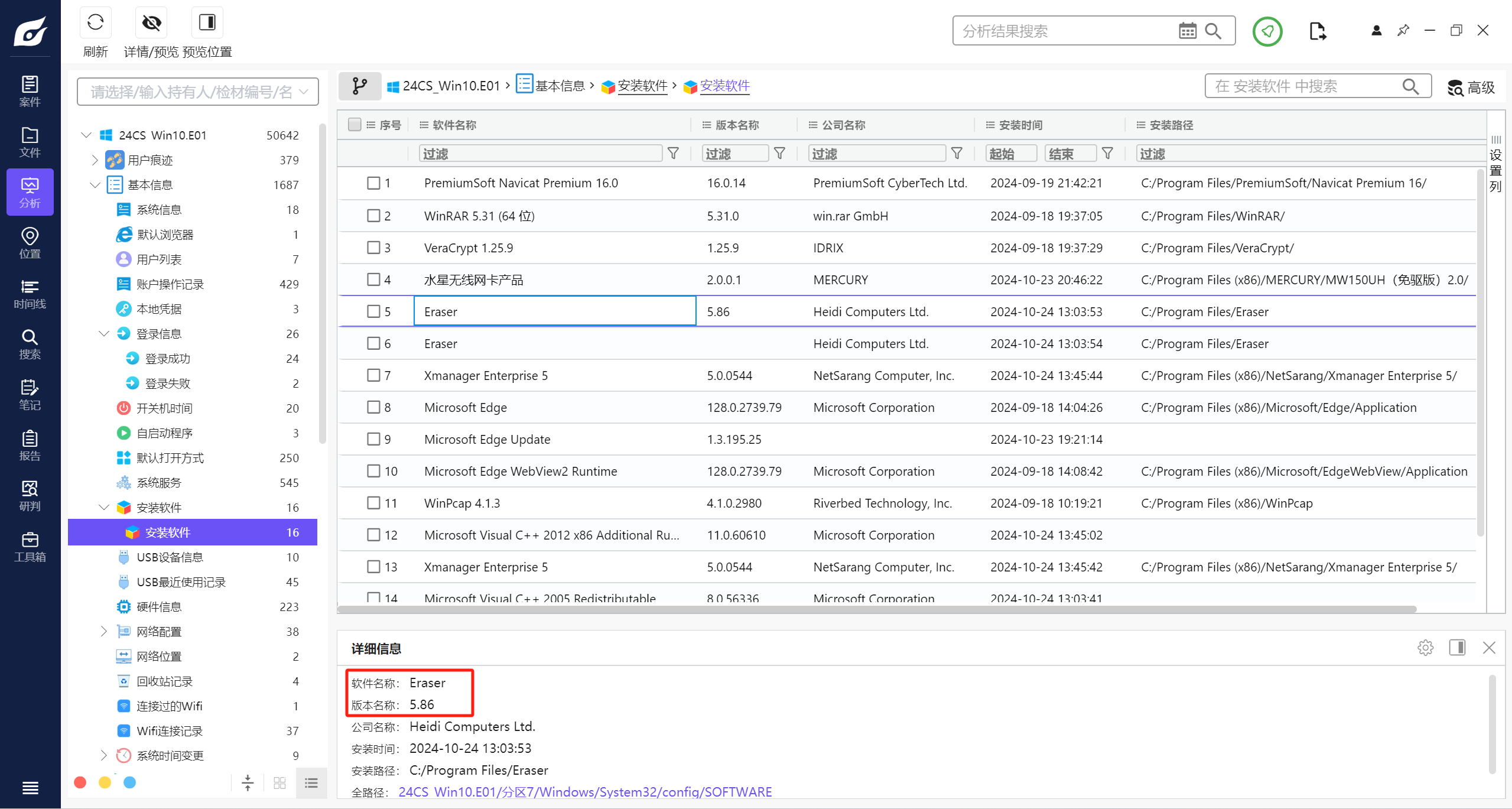Click the 预览位置 panel layout icon
Viewport: 1512px width, 809px height.
coord(207,22)
